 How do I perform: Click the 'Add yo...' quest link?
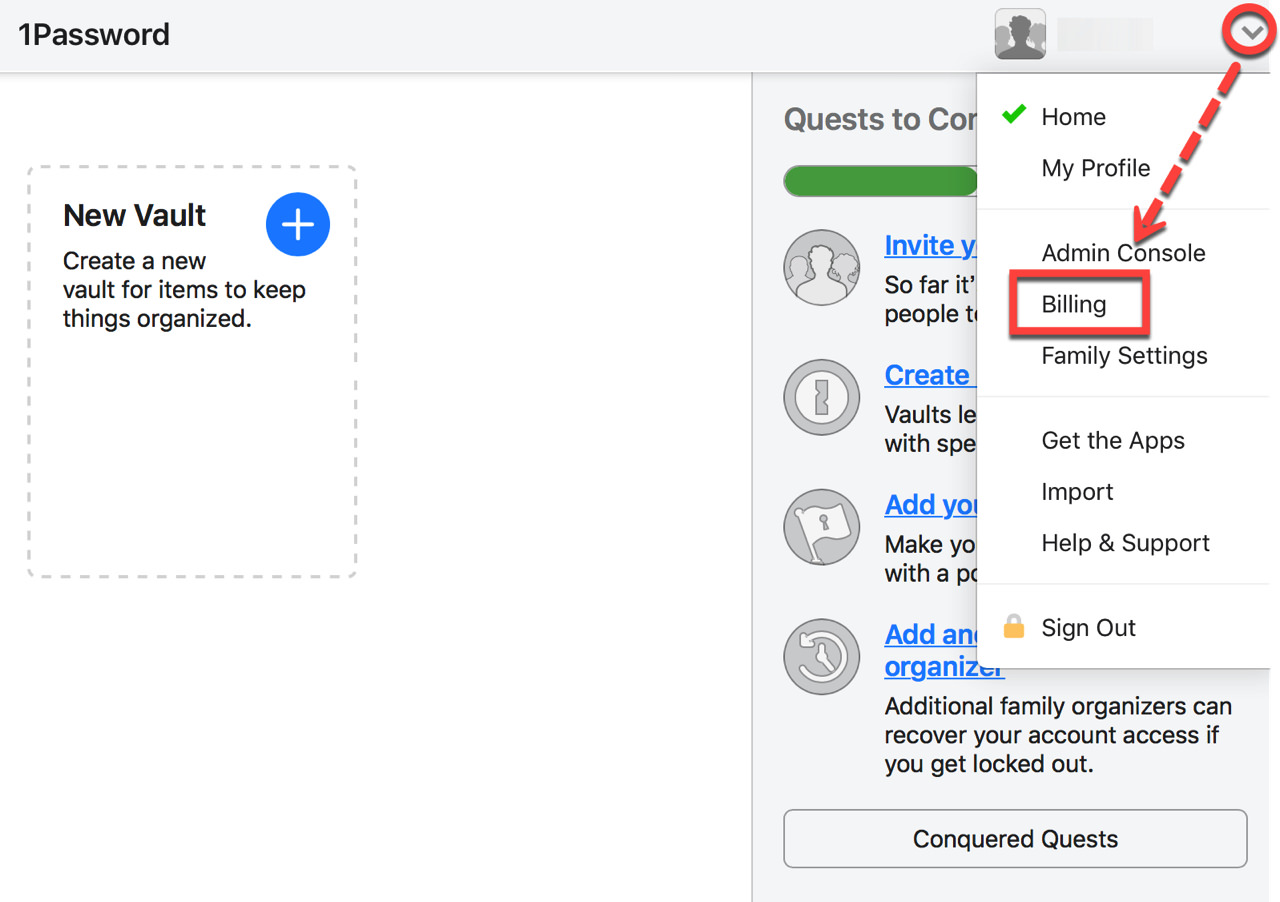click(x=930, y=505)
